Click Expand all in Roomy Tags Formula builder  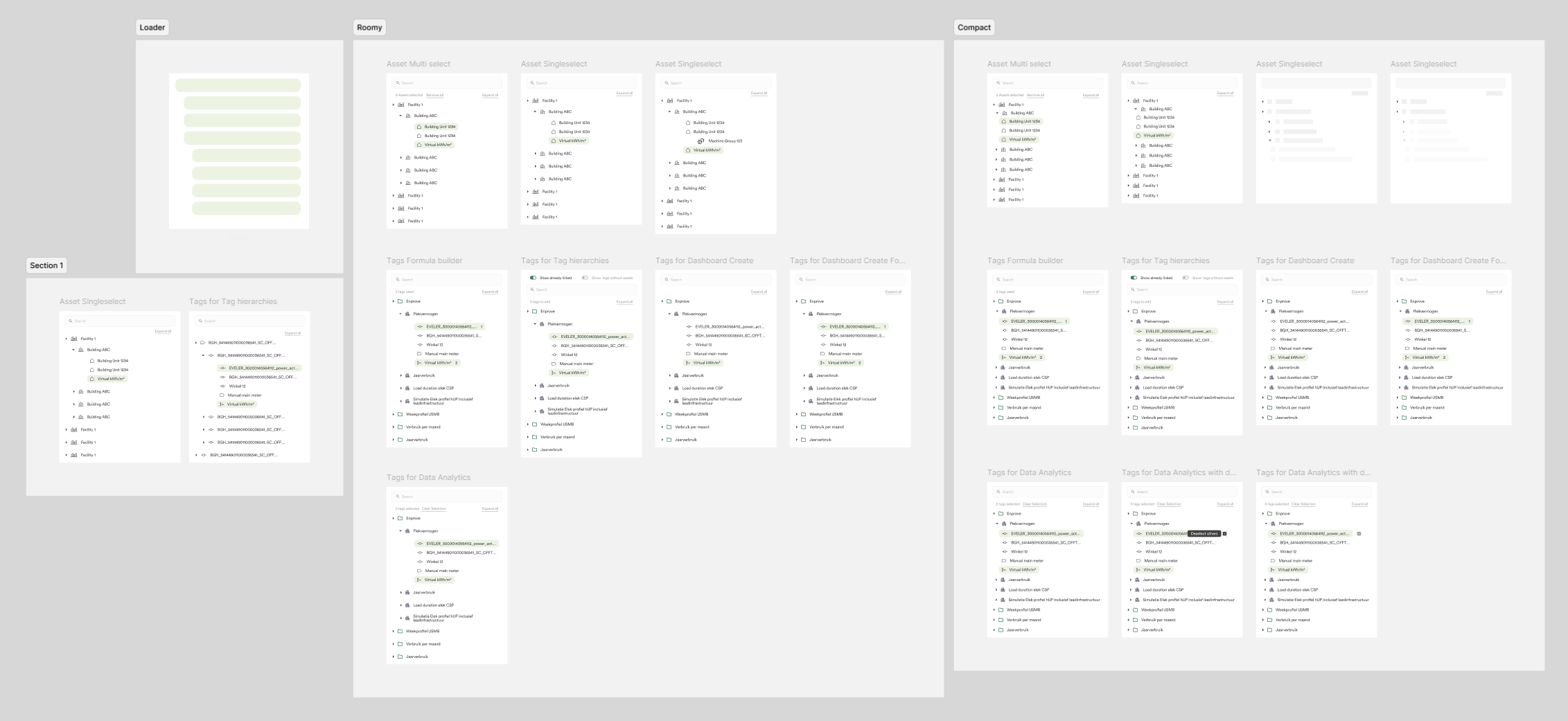(x=490, y=292)
